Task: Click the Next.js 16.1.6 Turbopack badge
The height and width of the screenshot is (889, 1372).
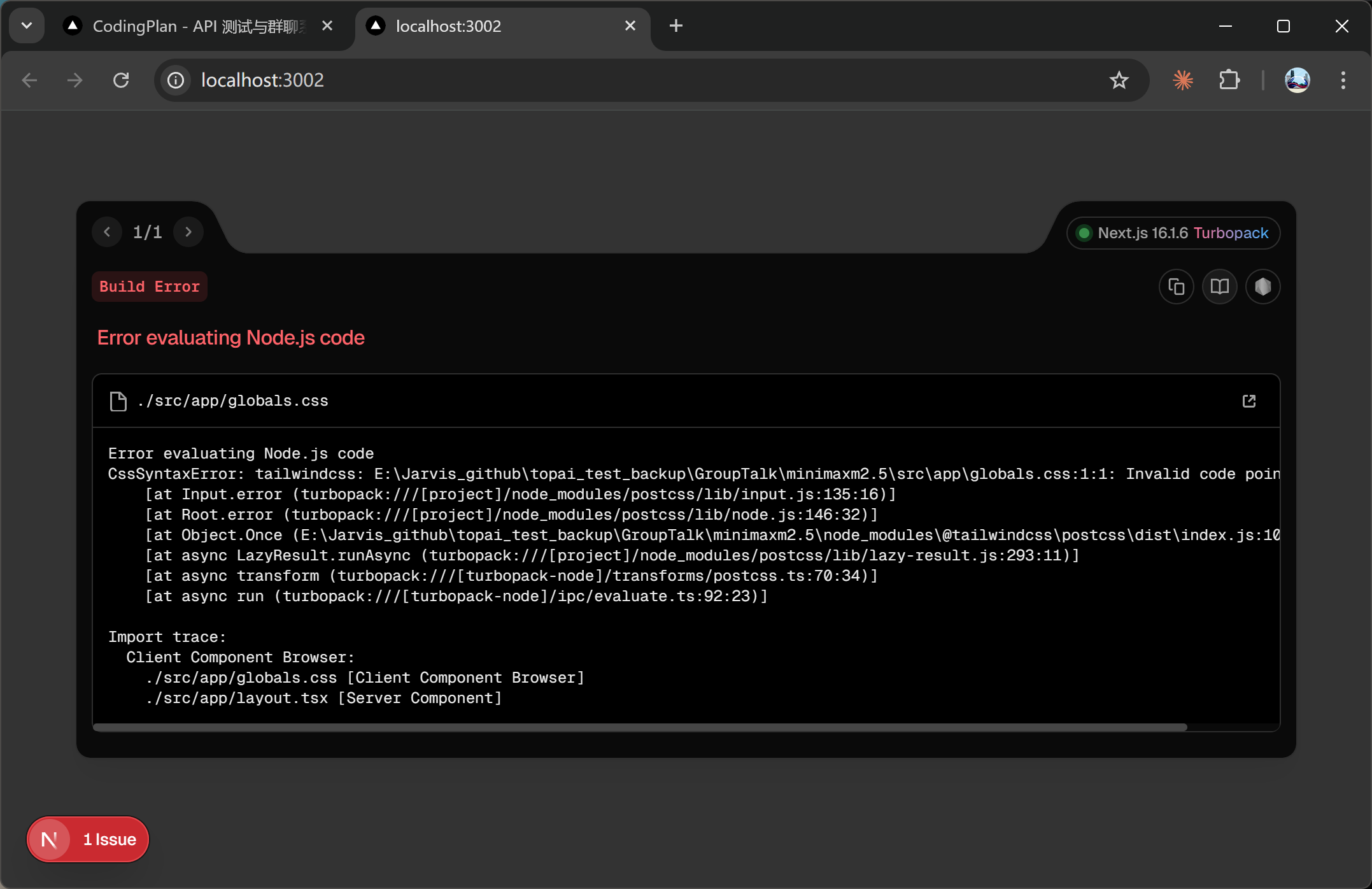Action: (x=1173, y=233)
